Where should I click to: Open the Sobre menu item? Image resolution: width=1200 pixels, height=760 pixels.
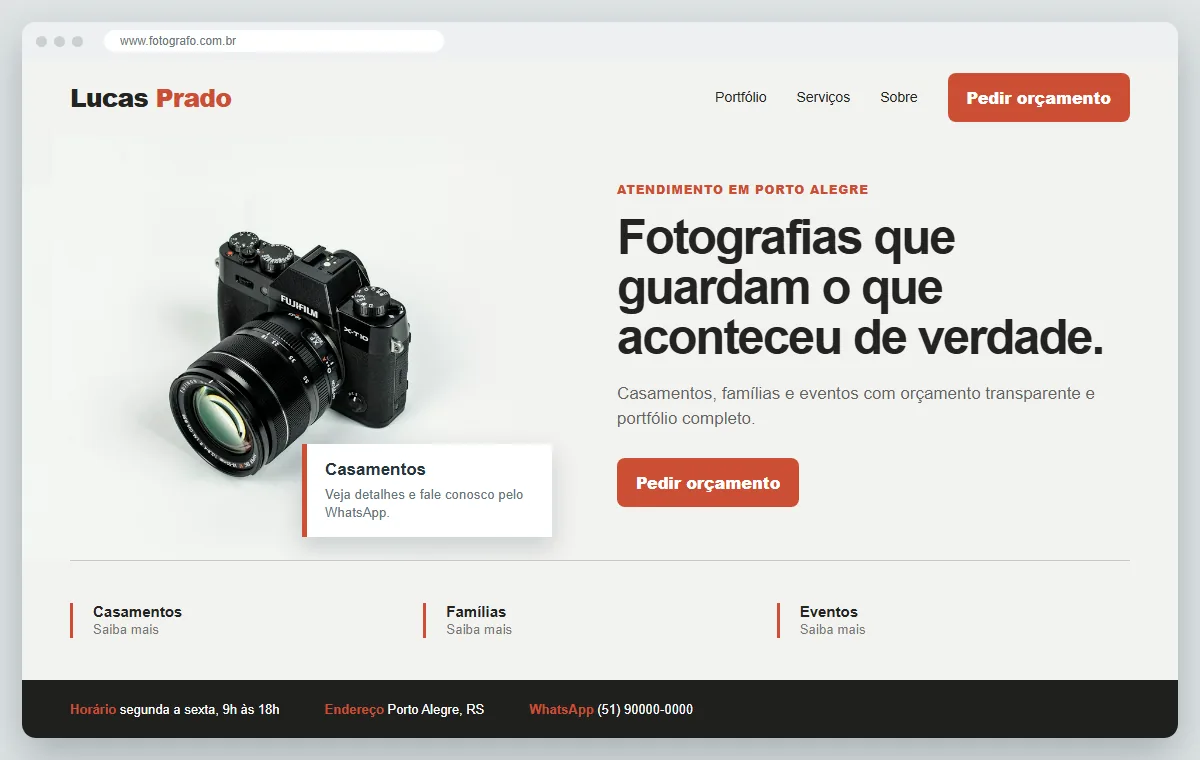[x=899, y=97]
